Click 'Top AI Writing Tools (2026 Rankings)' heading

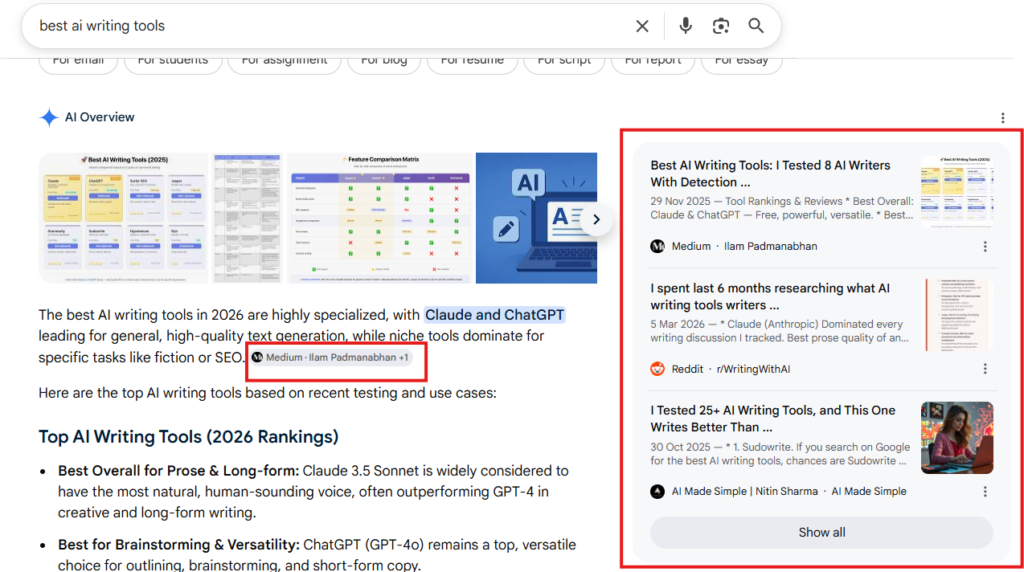(188, 437)
